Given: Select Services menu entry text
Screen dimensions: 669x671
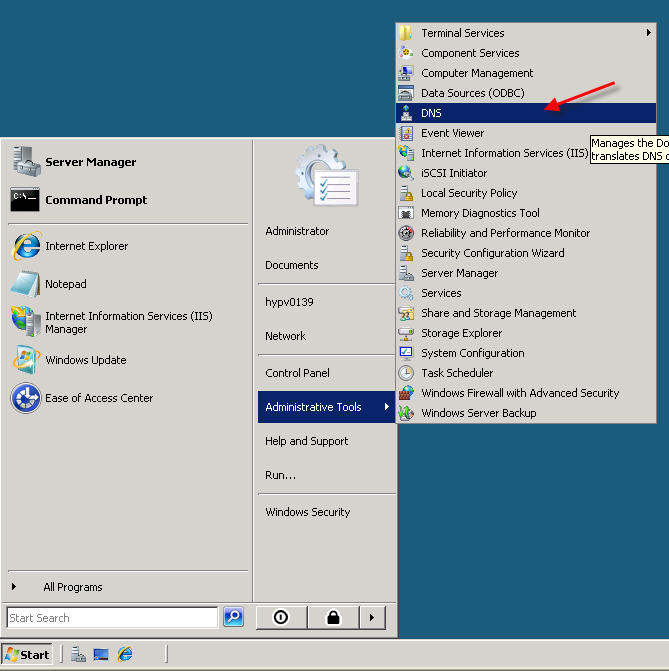Looking at the screenshot, I should 441,293.
